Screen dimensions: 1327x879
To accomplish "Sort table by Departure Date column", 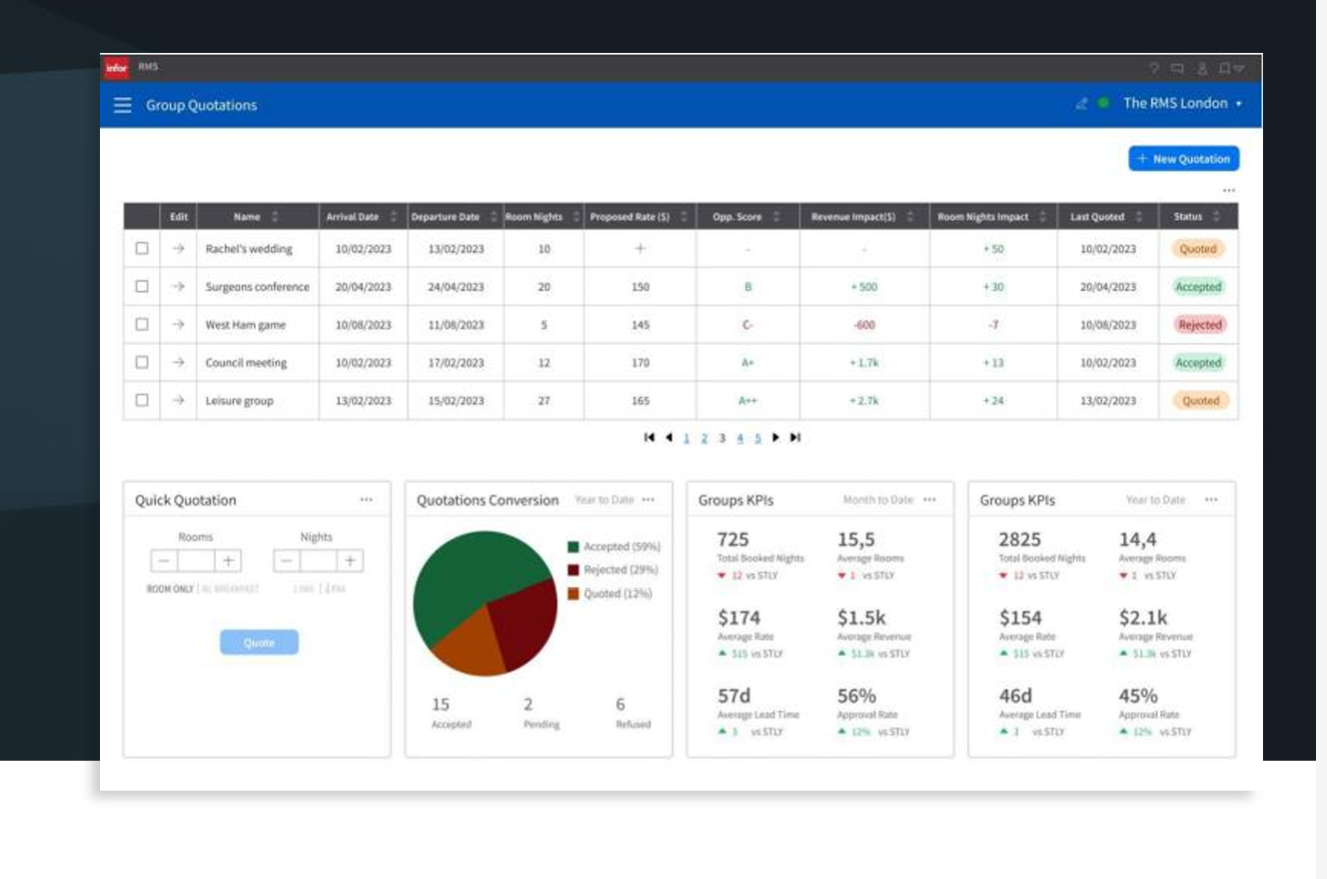I will (493, 217).
